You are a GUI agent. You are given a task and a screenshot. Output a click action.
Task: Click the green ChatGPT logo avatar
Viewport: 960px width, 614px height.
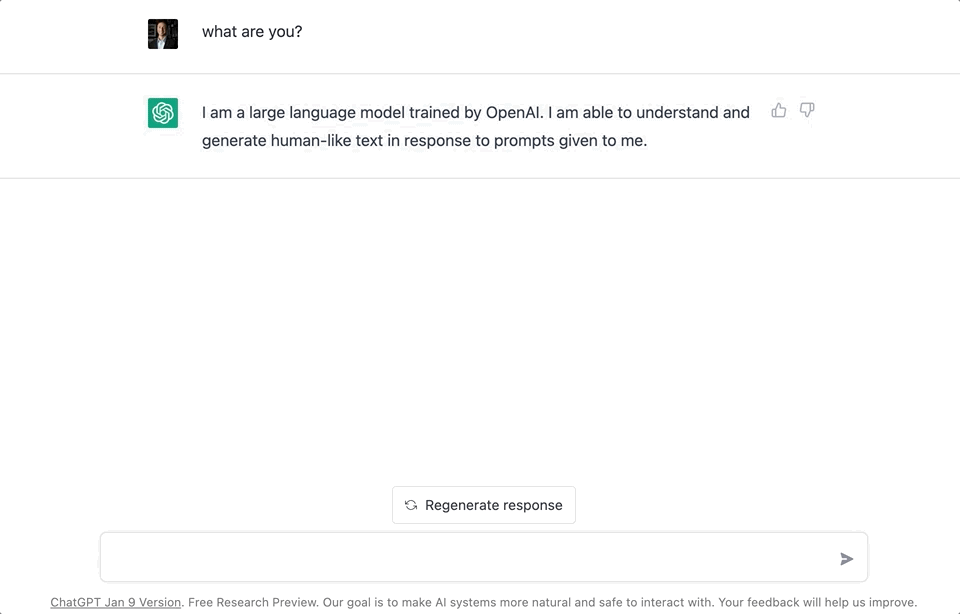tap(163, 113)
